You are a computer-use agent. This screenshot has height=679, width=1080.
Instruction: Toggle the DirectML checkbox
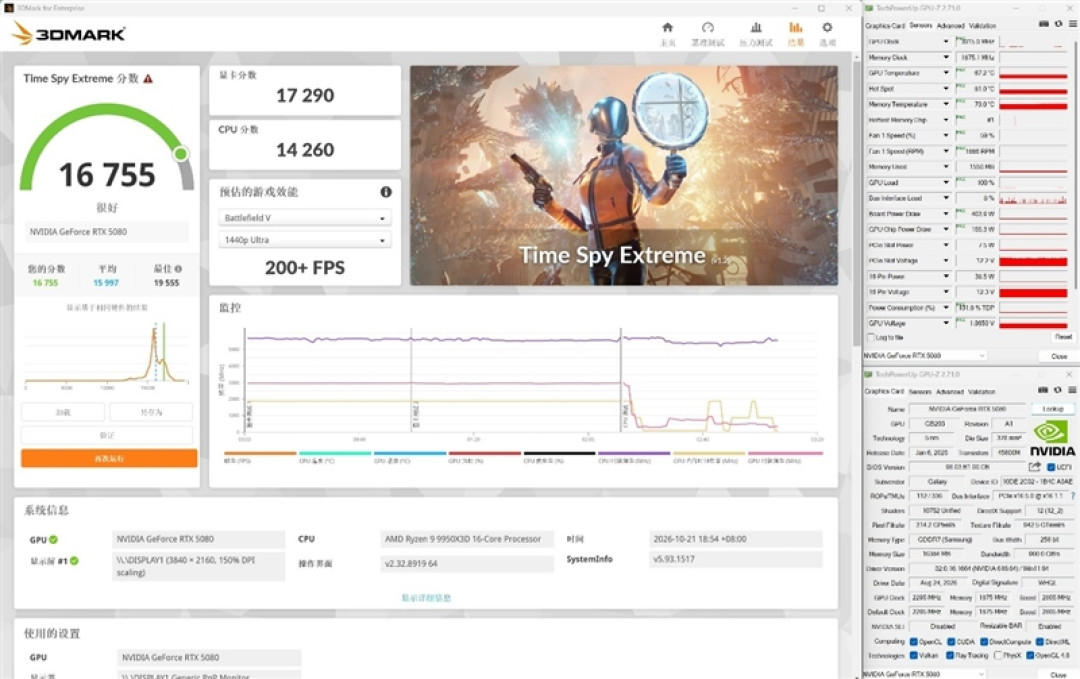(x=1040, y=642)
